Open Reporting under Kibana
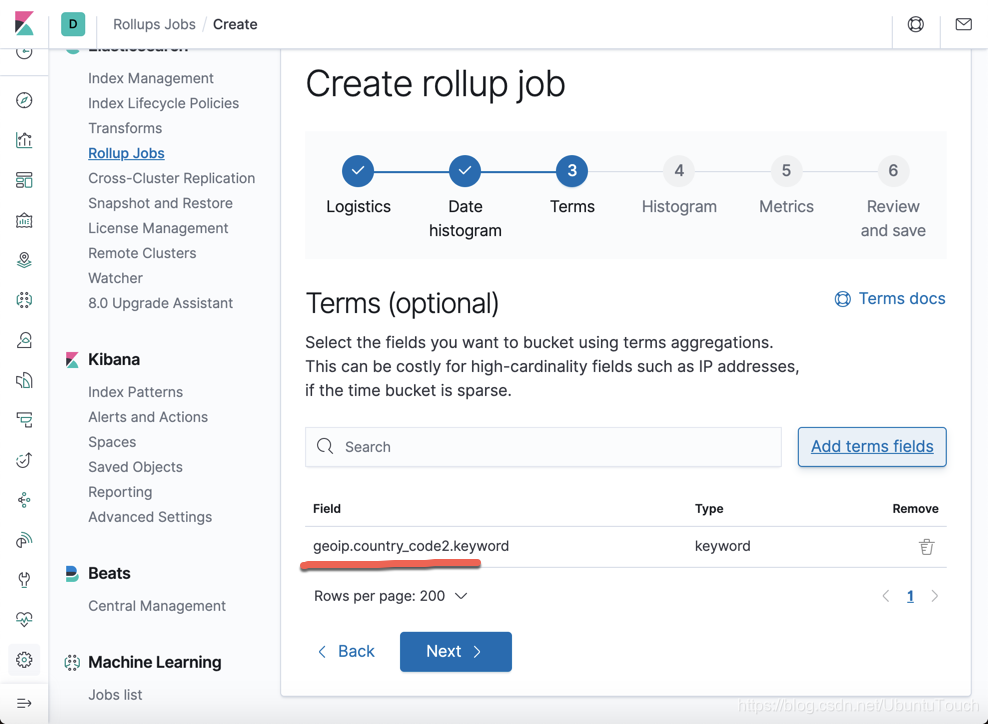Image resolution: width=988 pixels, height=724 pixels. click(120, 492)
